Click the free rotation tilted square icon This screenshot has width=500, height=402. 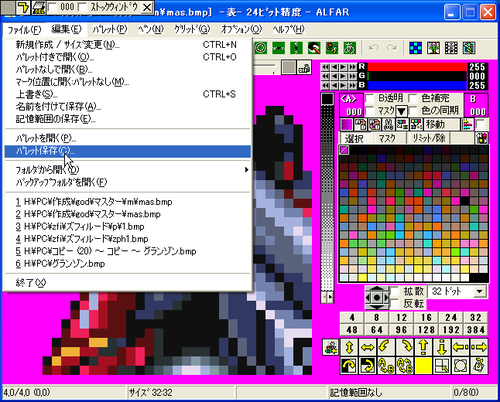point(479,366)
